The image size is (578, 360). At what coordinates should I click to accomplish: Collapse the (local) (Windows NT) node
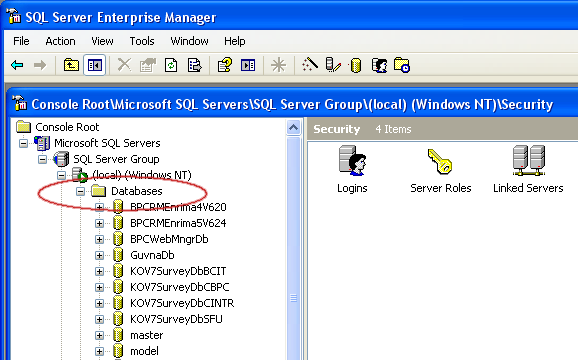62,175
